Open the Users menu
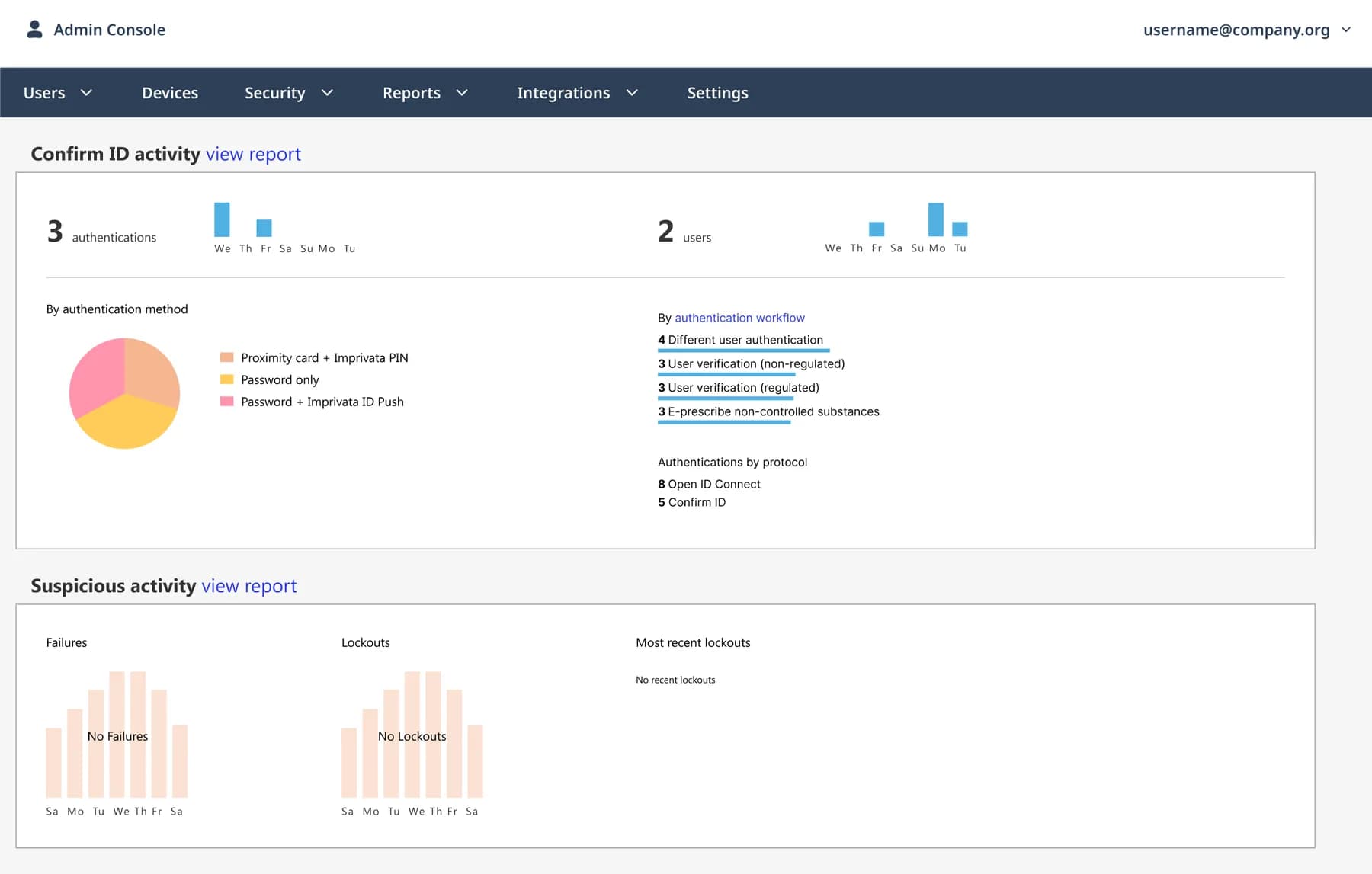 (44, 93)
